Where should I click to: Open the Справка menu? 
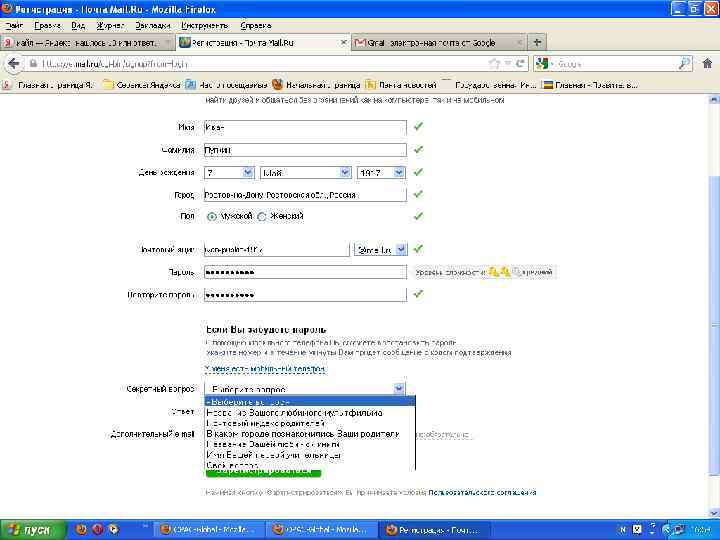(256, 26)
